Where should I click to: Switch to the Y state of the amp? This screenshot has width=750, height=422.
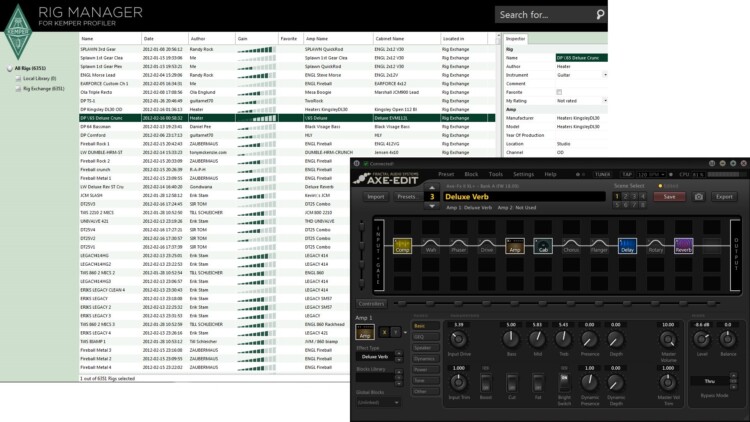click(x=395, y=332)
